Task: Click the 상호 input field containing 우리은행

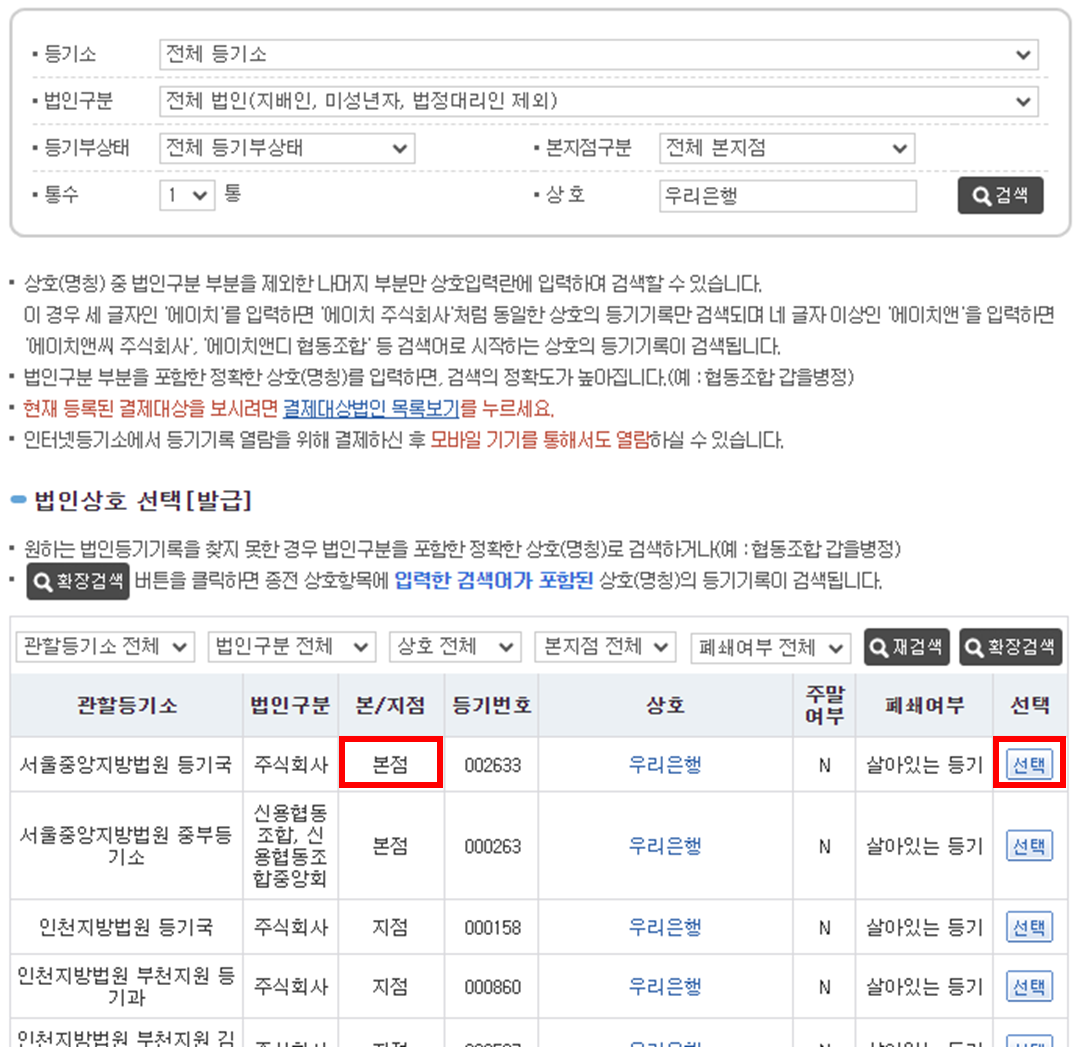Action: [787, 196]
